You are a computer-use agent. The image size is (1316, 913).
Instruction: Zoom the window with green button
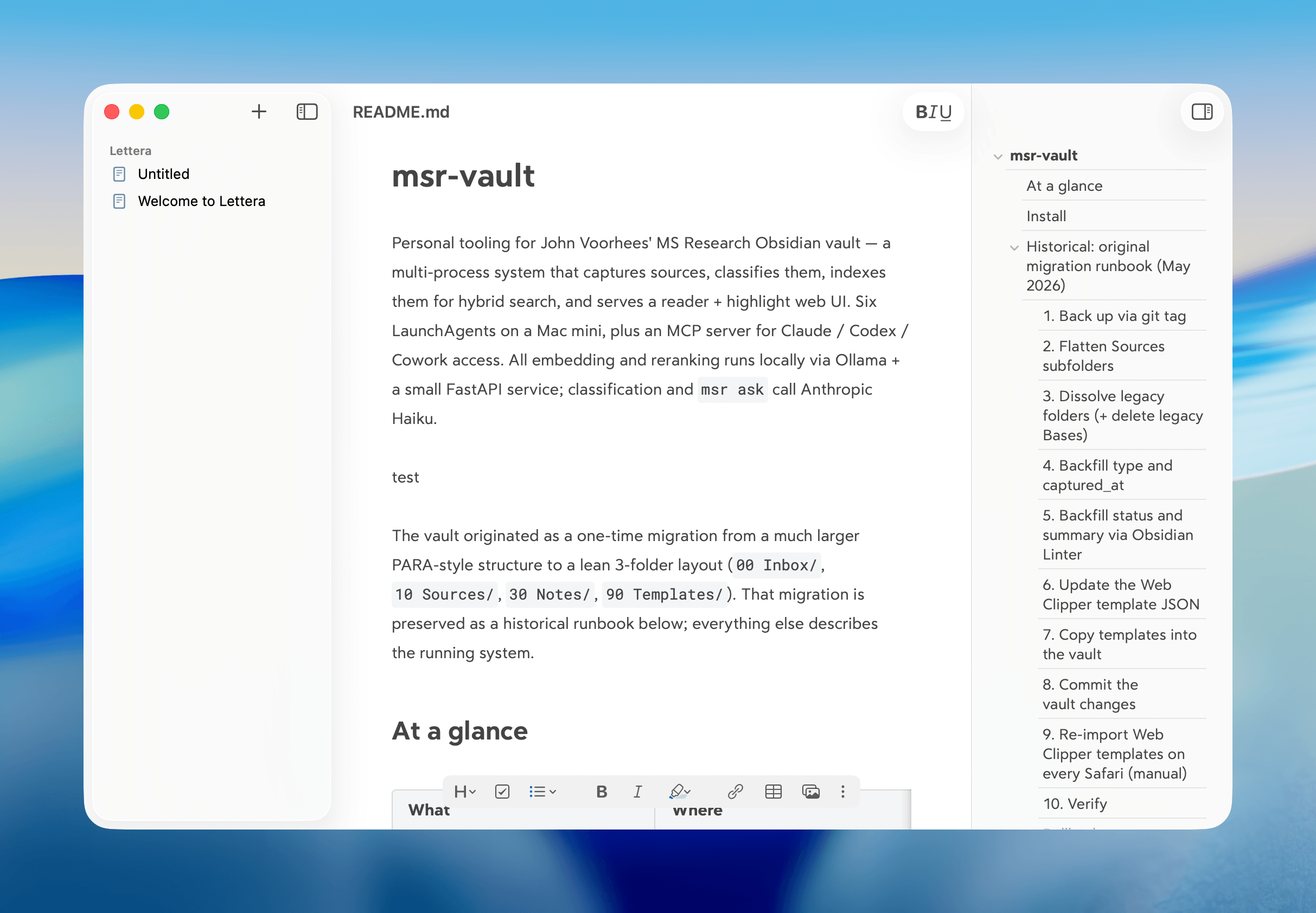pos(162,112)
